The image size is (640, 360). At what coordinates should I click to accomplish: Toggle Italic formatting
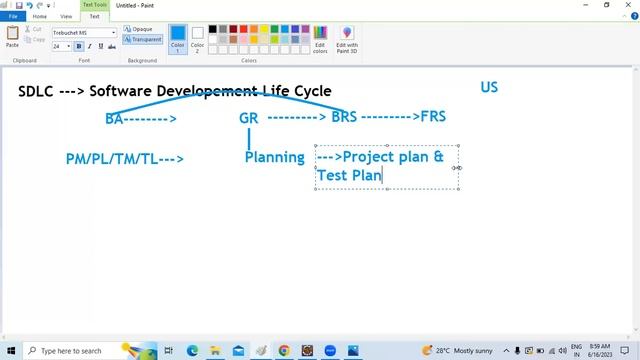89,47
